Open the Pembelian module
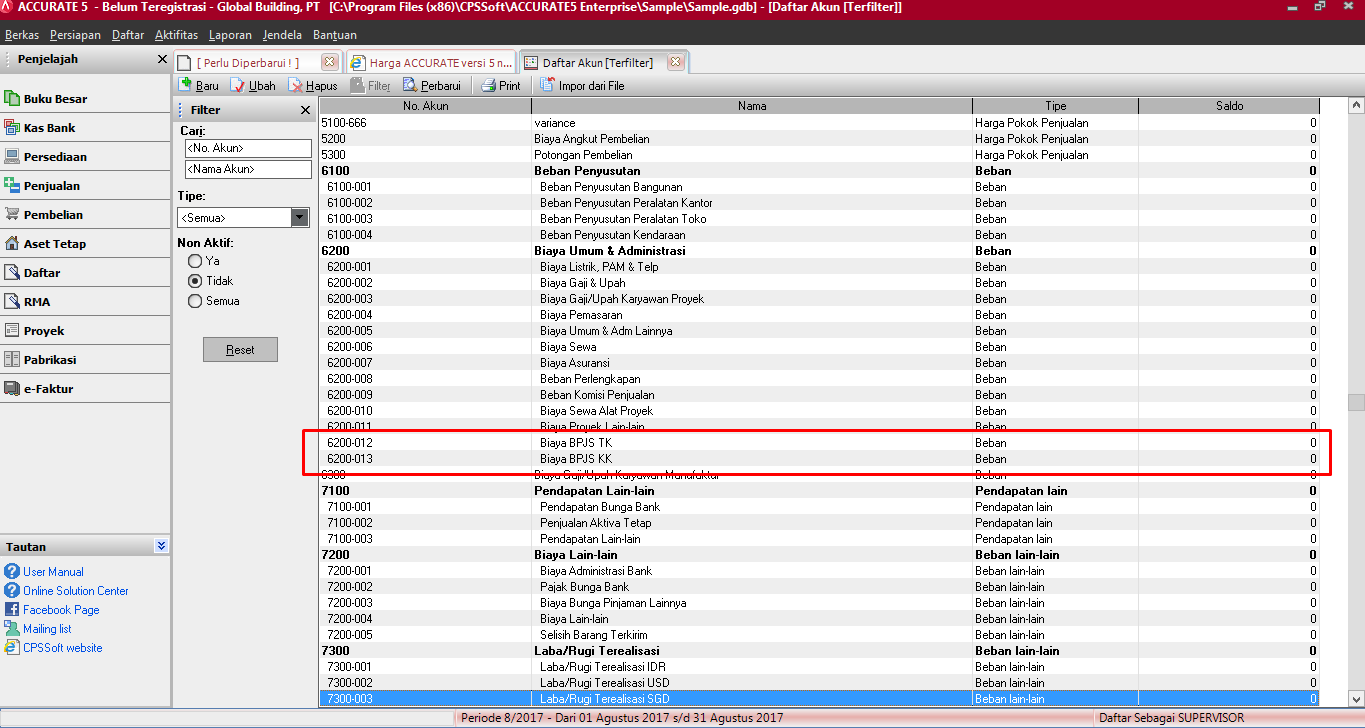 (53, 215)
